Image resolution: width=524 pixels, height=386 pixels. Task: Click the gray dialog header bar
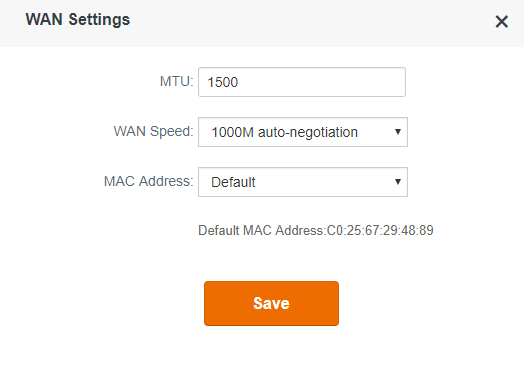tap(262, 23)
